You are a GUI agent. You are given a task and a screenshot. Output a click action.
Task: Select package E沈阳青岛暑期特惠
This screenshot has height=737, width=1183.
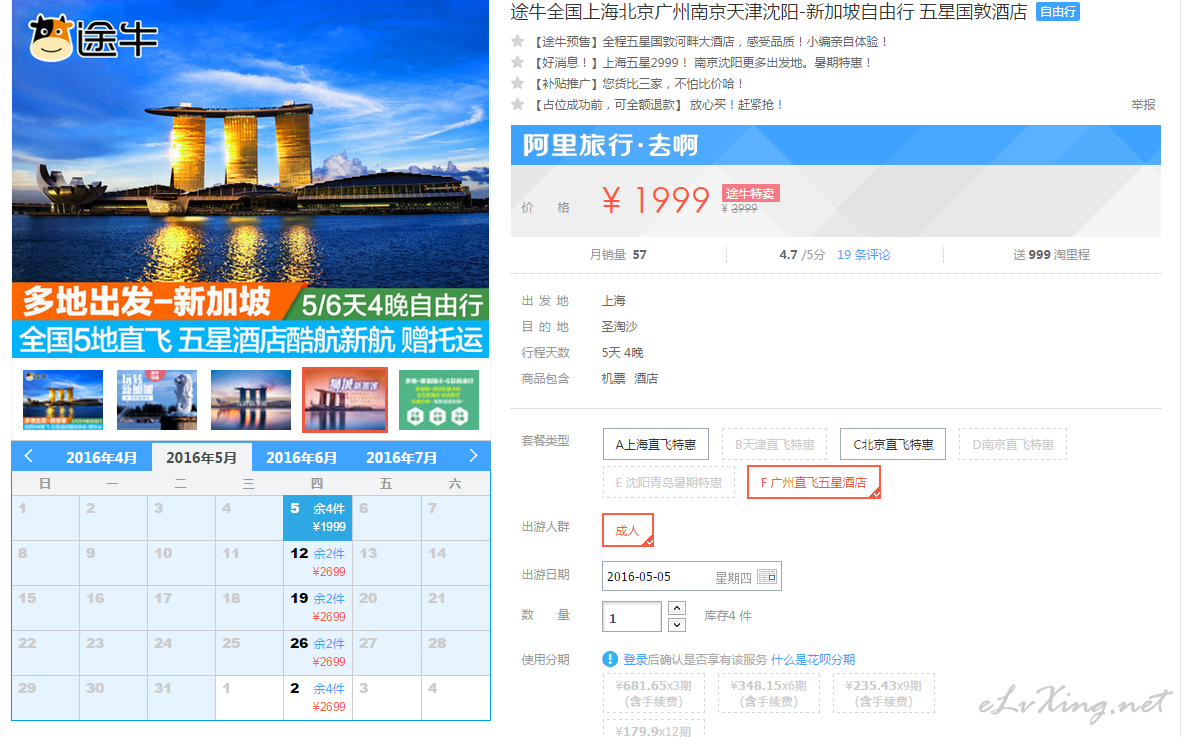click(668, 482)
